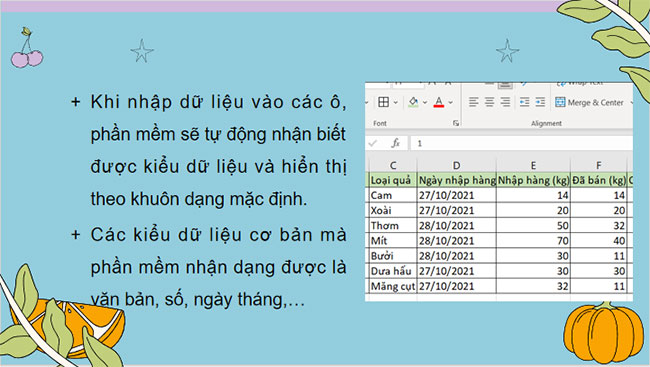Click the Insert Function fx icon
This screenshot has height=367, width=650.
pyautogui.click(x=395, y=143)
